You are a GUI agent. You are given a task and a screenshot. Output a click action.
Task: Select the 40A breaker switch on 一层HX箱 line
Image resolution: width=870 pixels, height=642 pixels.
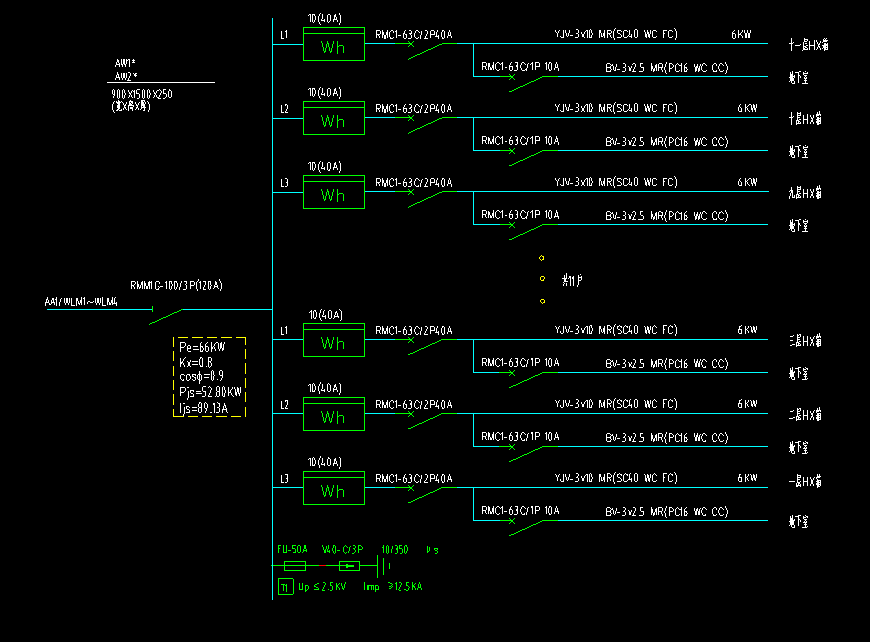click(426, 494)
